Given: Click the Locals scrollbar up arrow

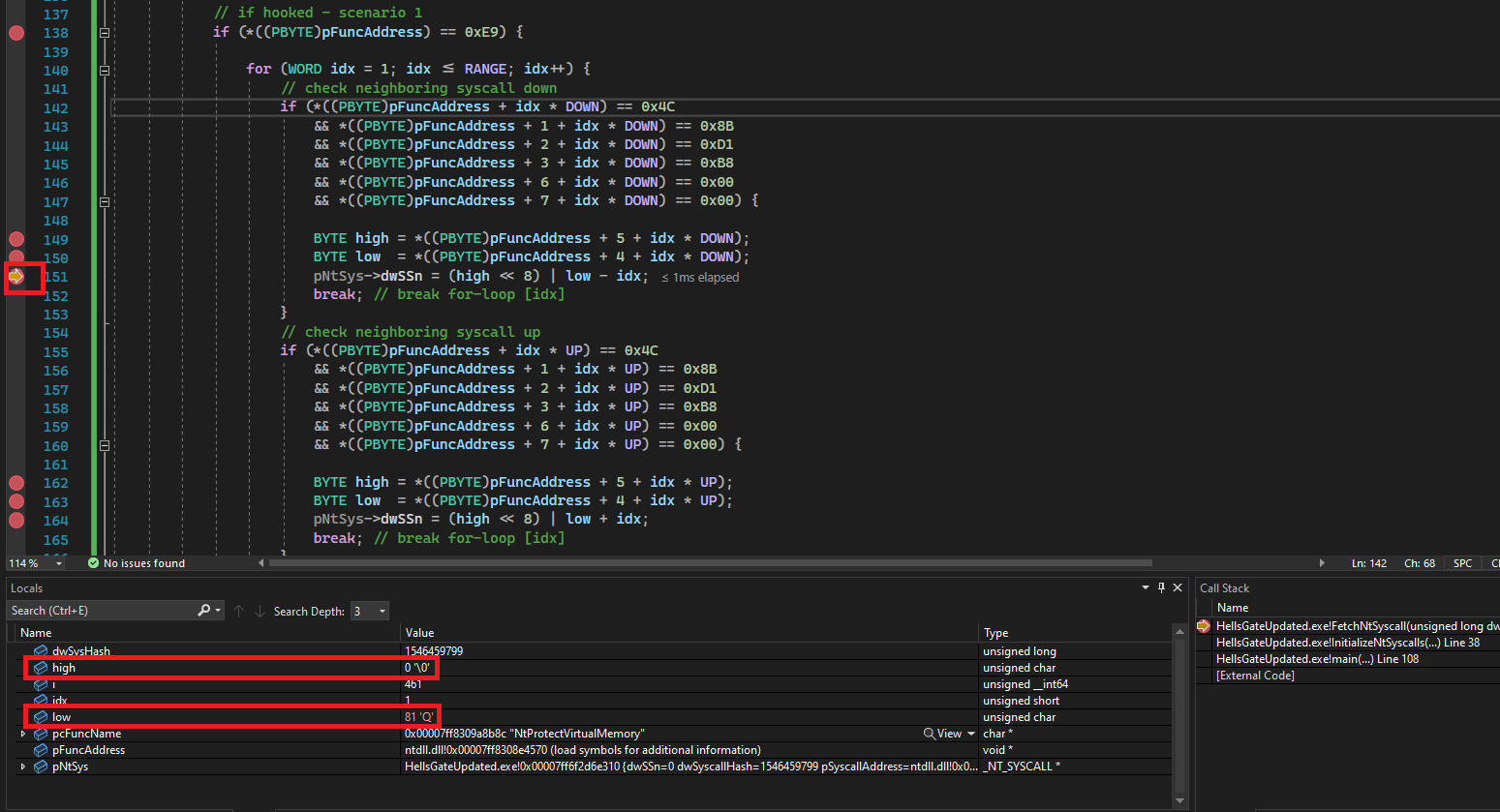Looking at the screenshot, I should click(x=1179, y=632).
